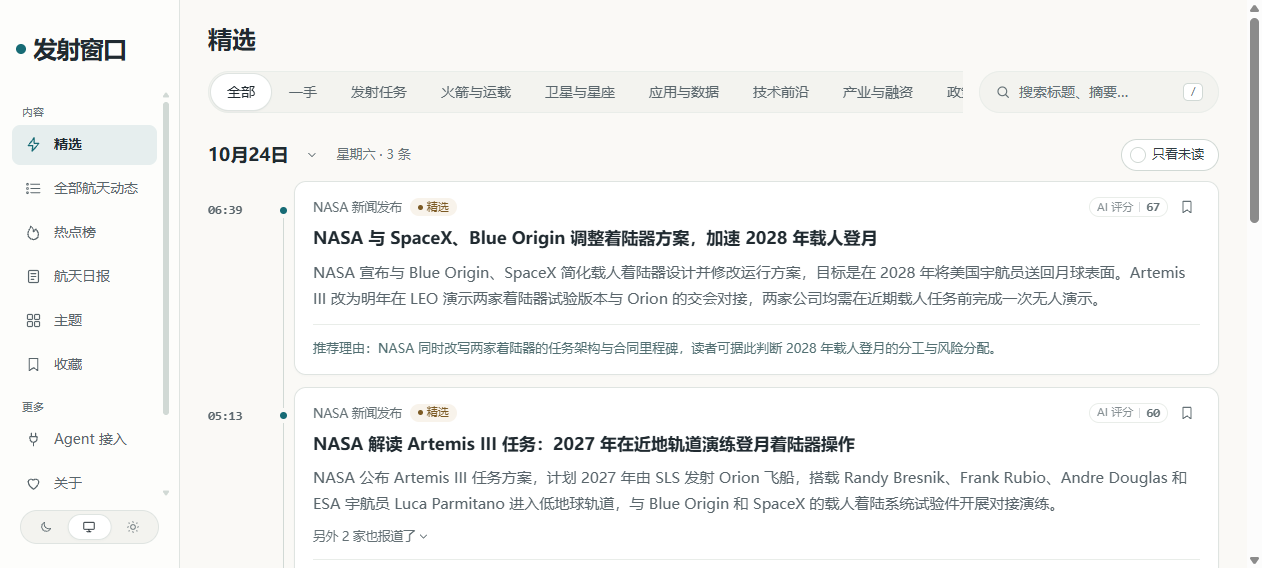The image size is (1262, 568).
Task: Select the 发射任务 tab
Action: [379, 92]
